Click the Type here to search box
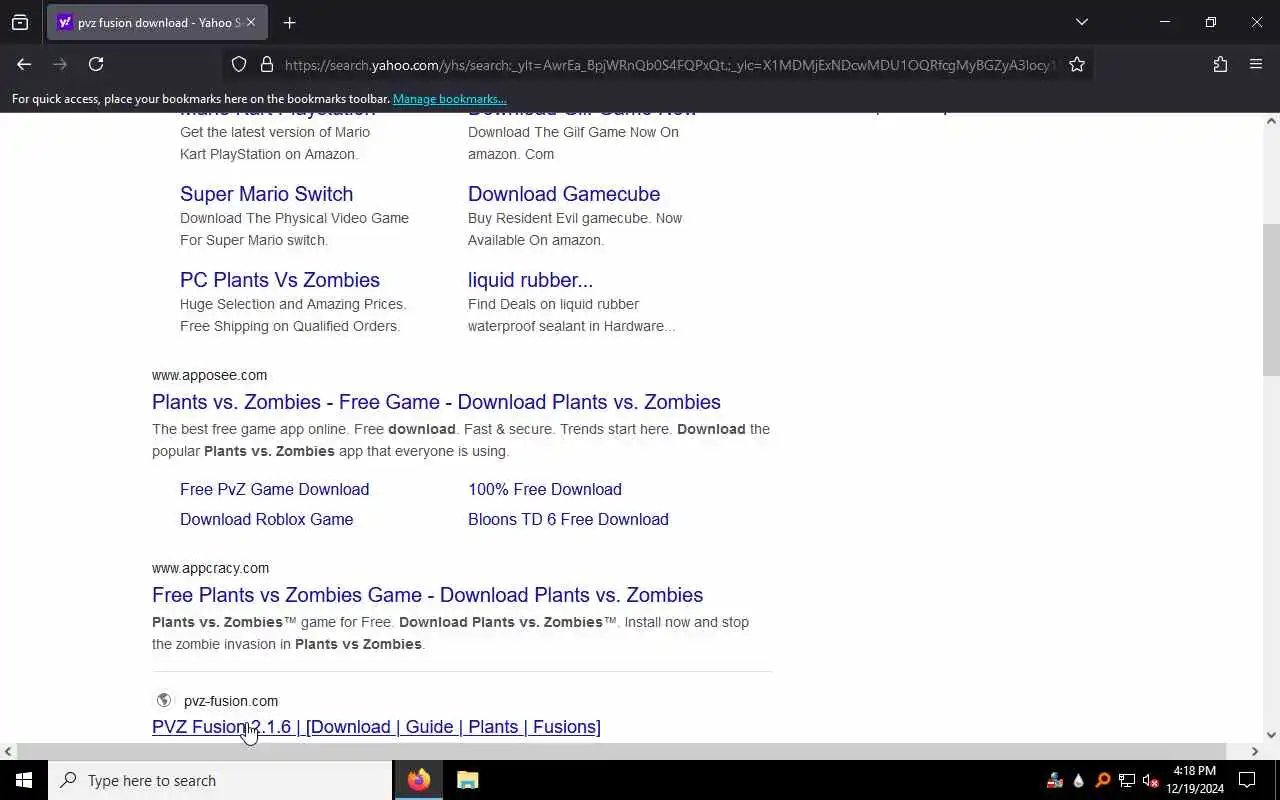 (220, 780)
